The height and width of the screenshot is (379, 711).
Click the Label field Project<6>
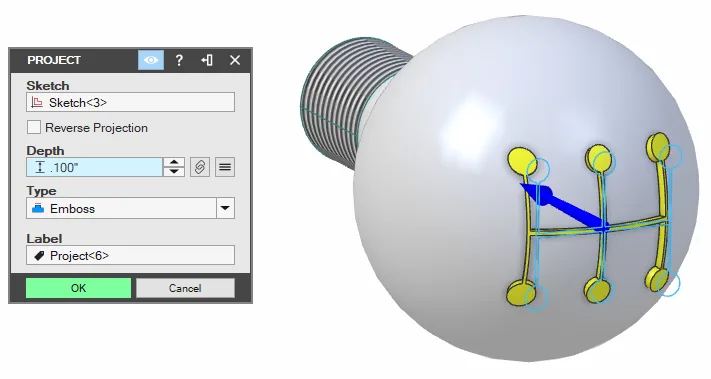click(131, 256)
